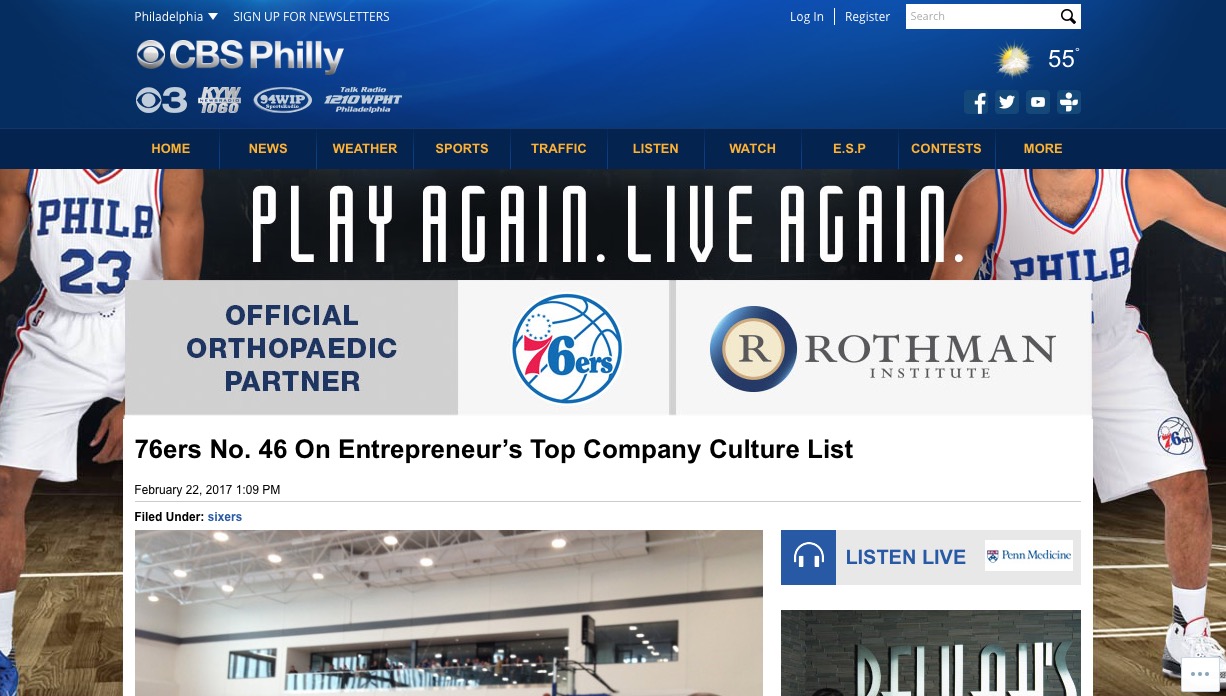This screenshot has height=696, width=1226.
Task: Click the search magnifier icon
Action: [x=1068, y=17]
